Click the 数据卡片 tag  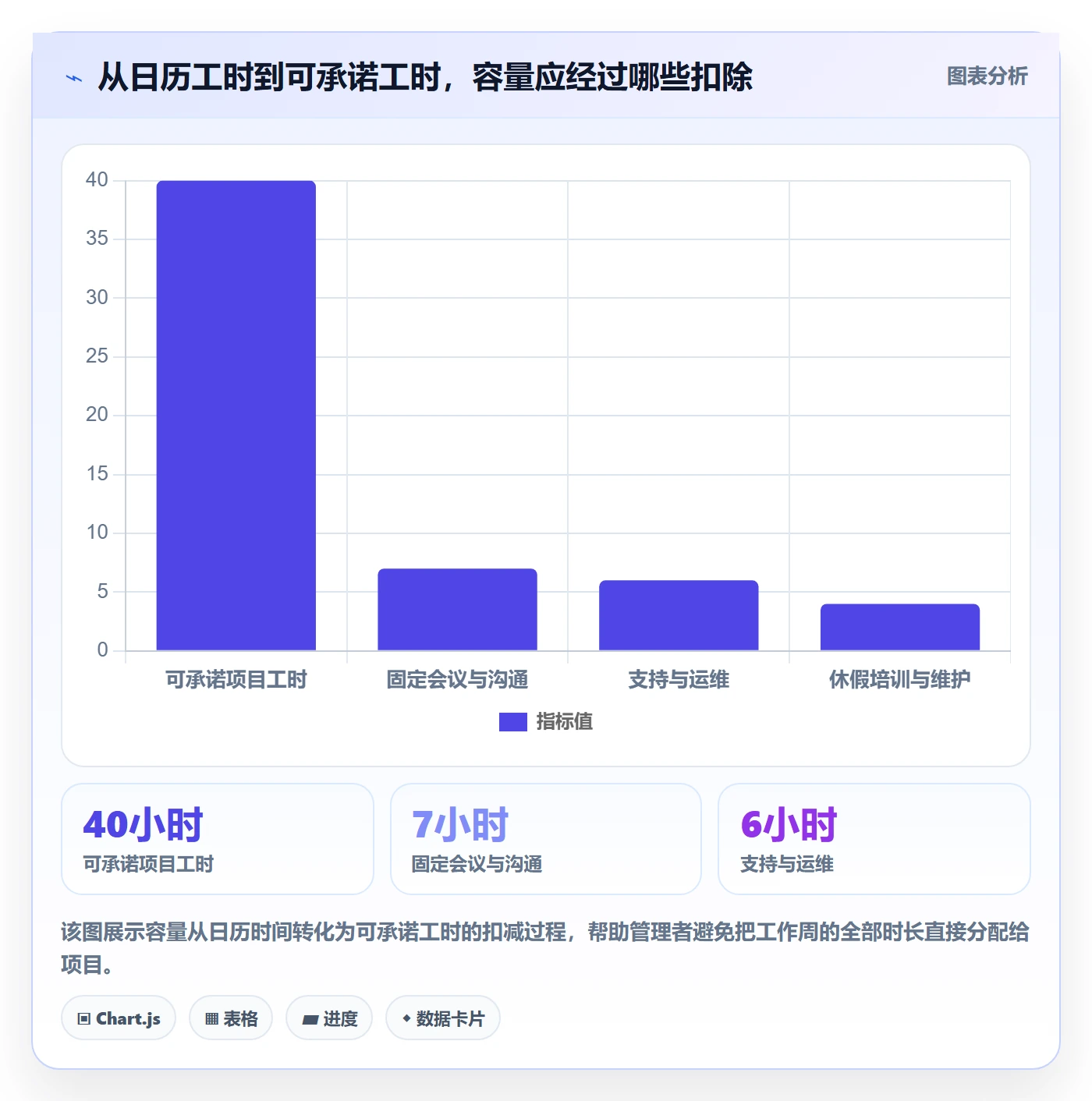click(443, 1018)
